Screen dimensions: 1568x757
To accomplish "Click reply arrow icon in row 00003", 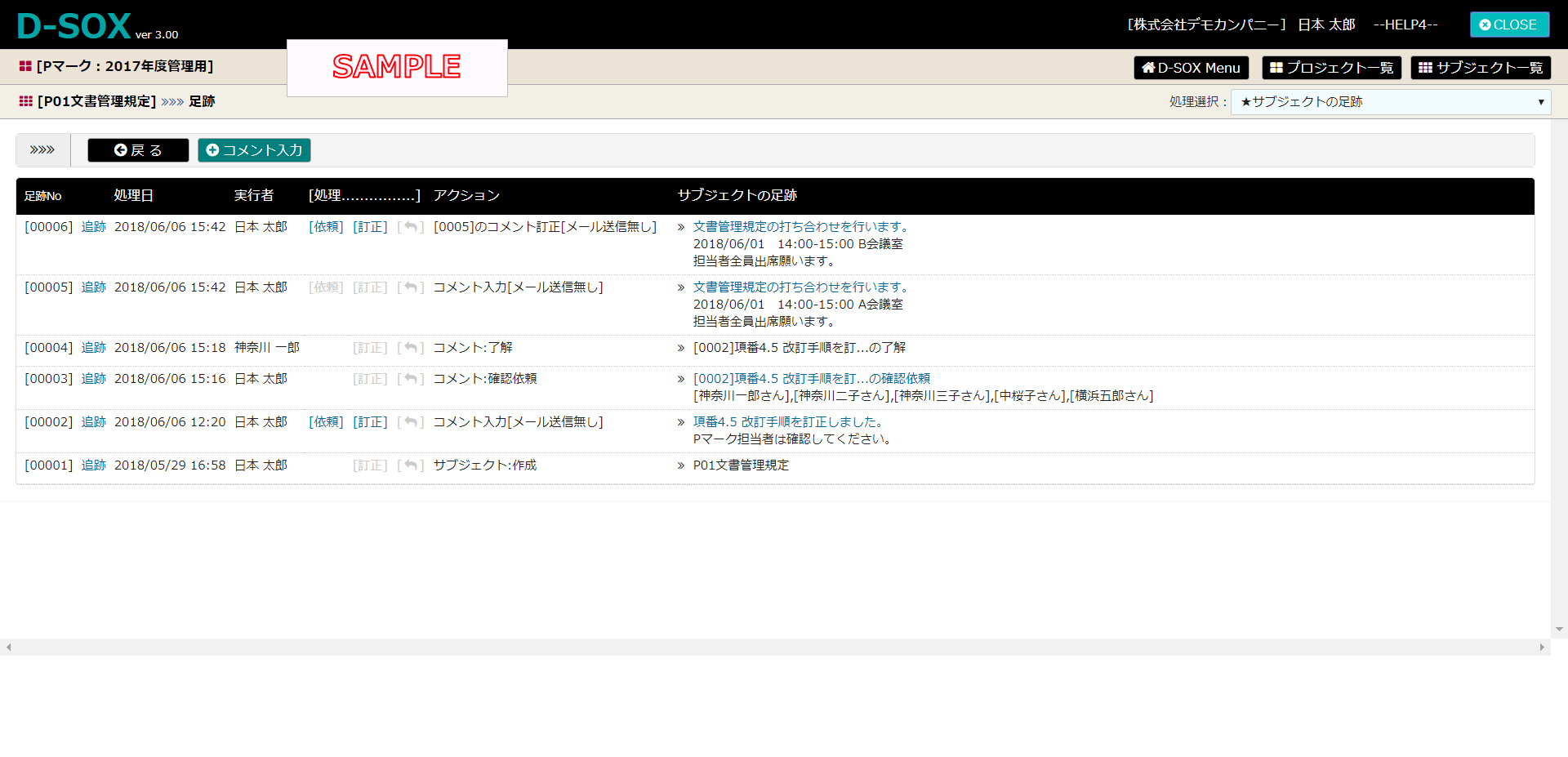I will pos(411,379).
